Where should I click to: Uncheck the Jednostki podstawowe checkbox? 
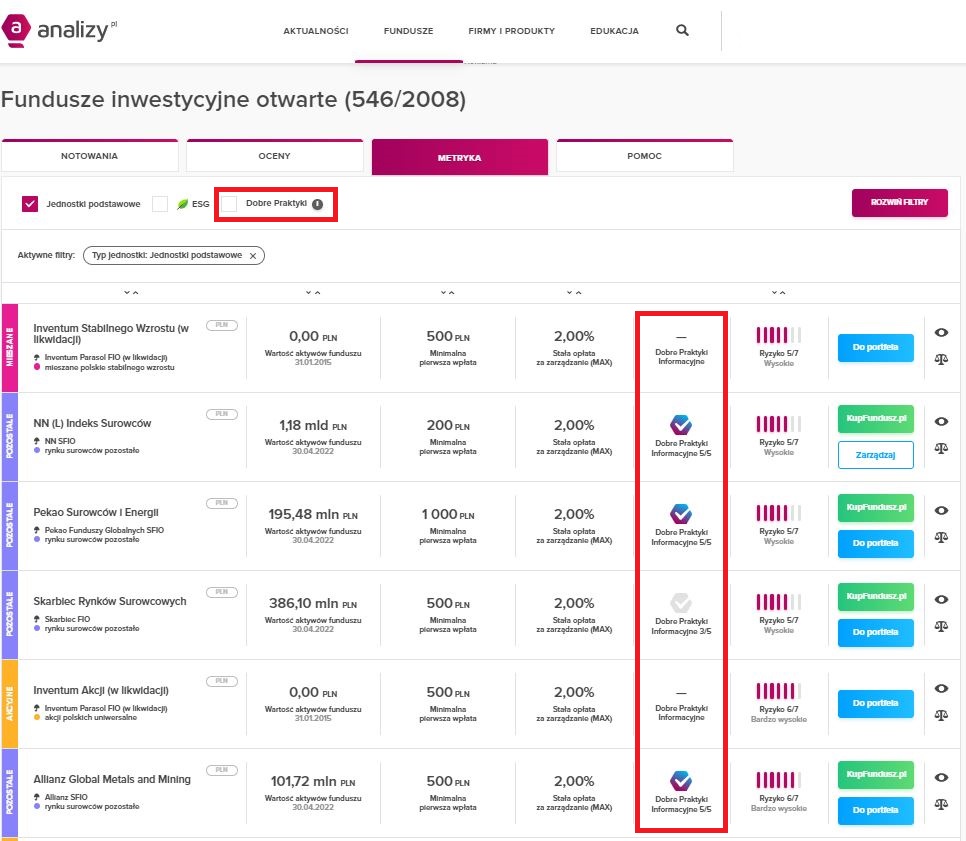click(x=30, y=204)
